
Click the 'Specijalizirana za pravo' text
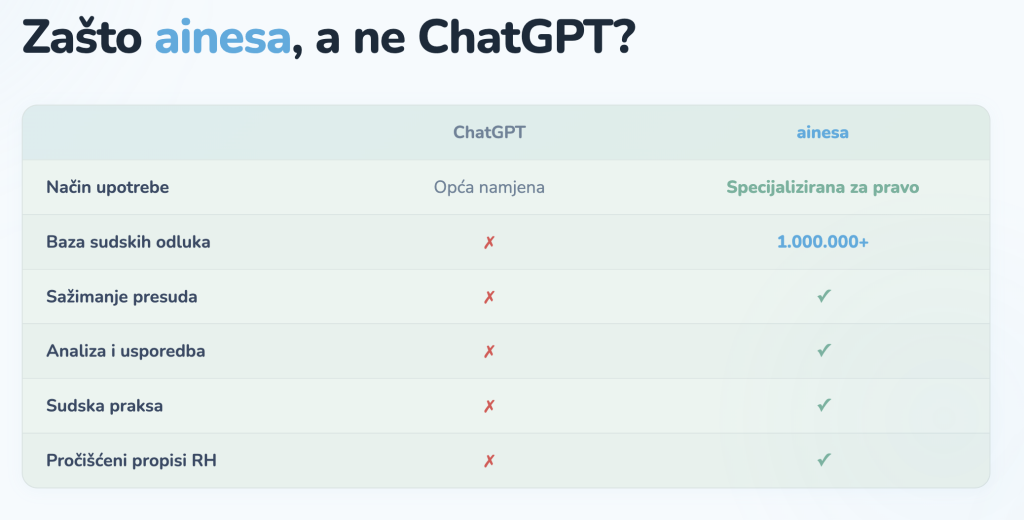coord(822,187)
